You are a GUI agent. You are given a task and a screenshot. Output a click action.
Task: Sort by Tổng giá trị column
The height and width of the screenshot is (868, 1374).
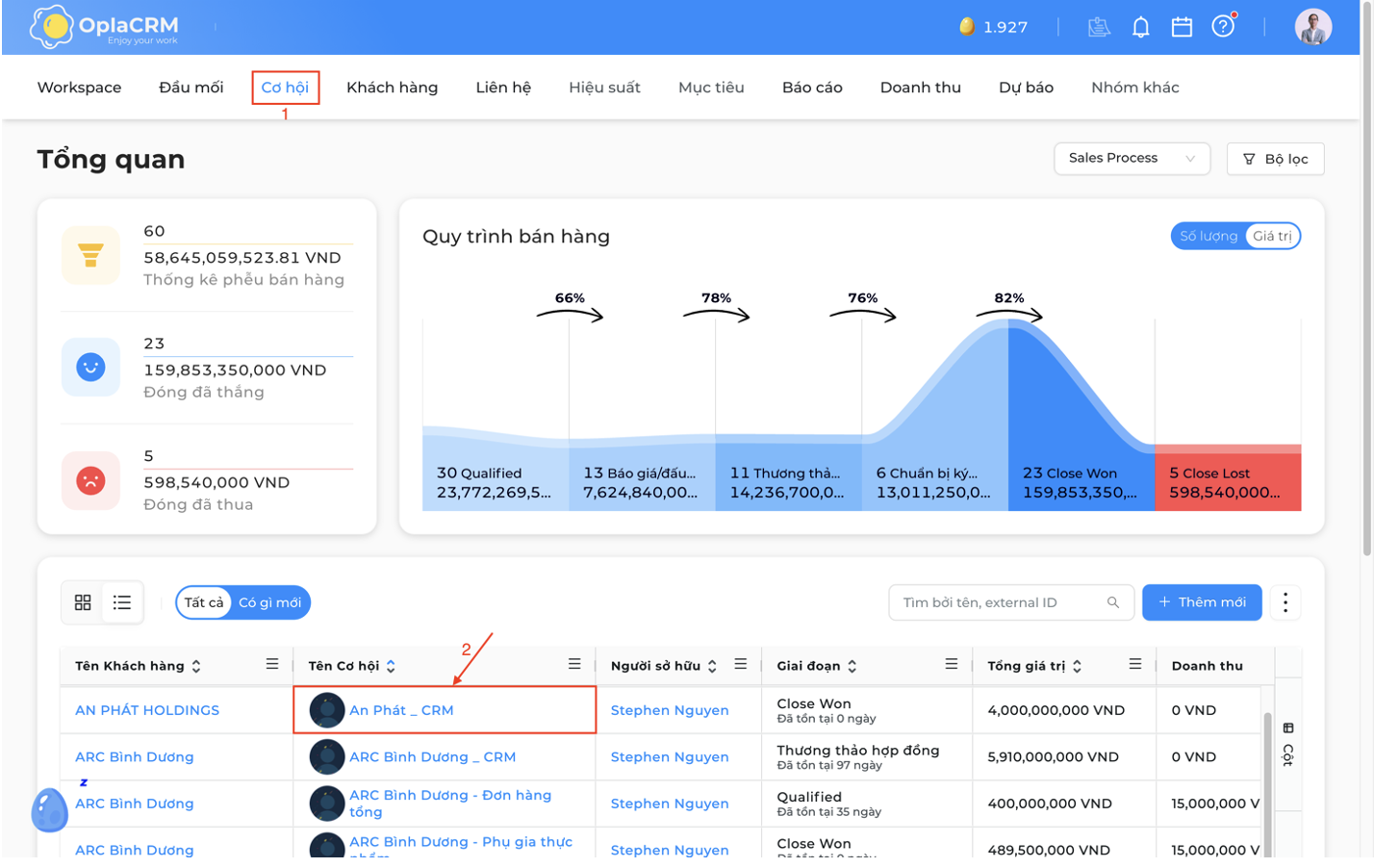point(1077,666)
